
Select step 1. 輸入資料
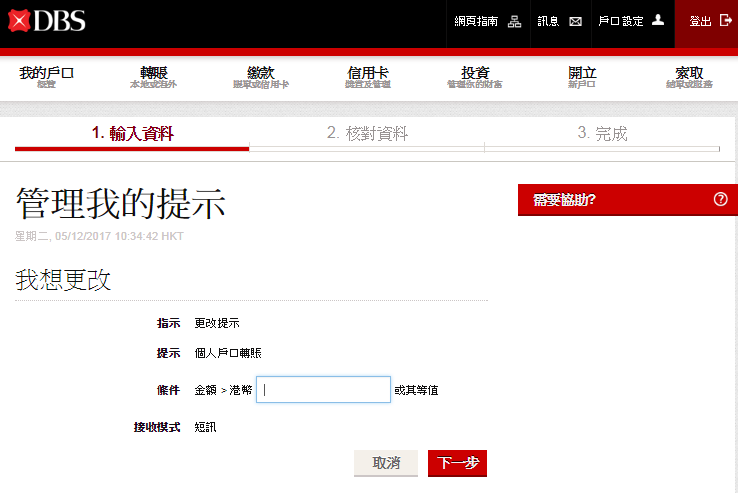tap(132, 134)
